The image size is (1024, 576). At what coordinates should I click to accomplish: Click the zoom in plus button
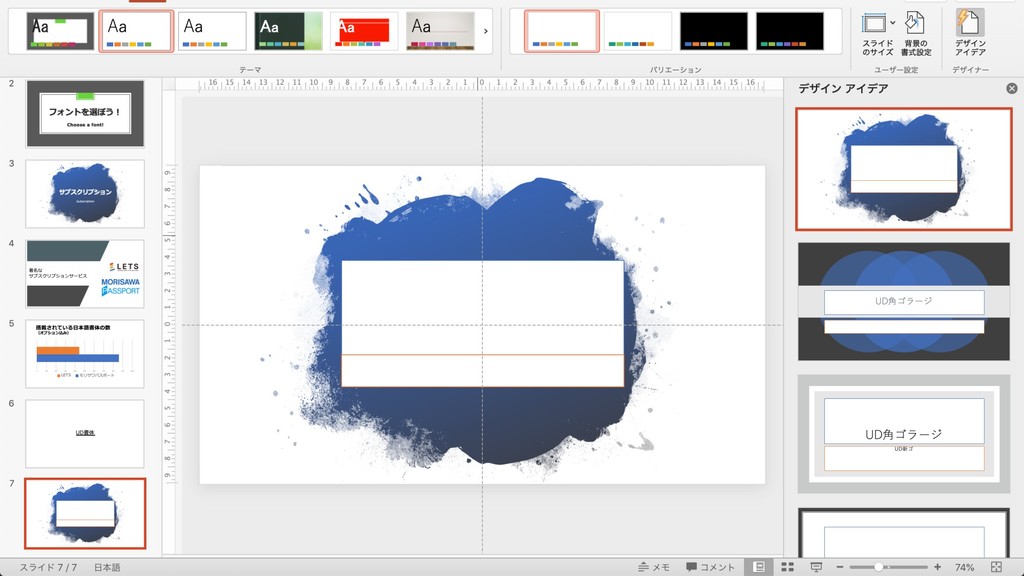(937, 567)
